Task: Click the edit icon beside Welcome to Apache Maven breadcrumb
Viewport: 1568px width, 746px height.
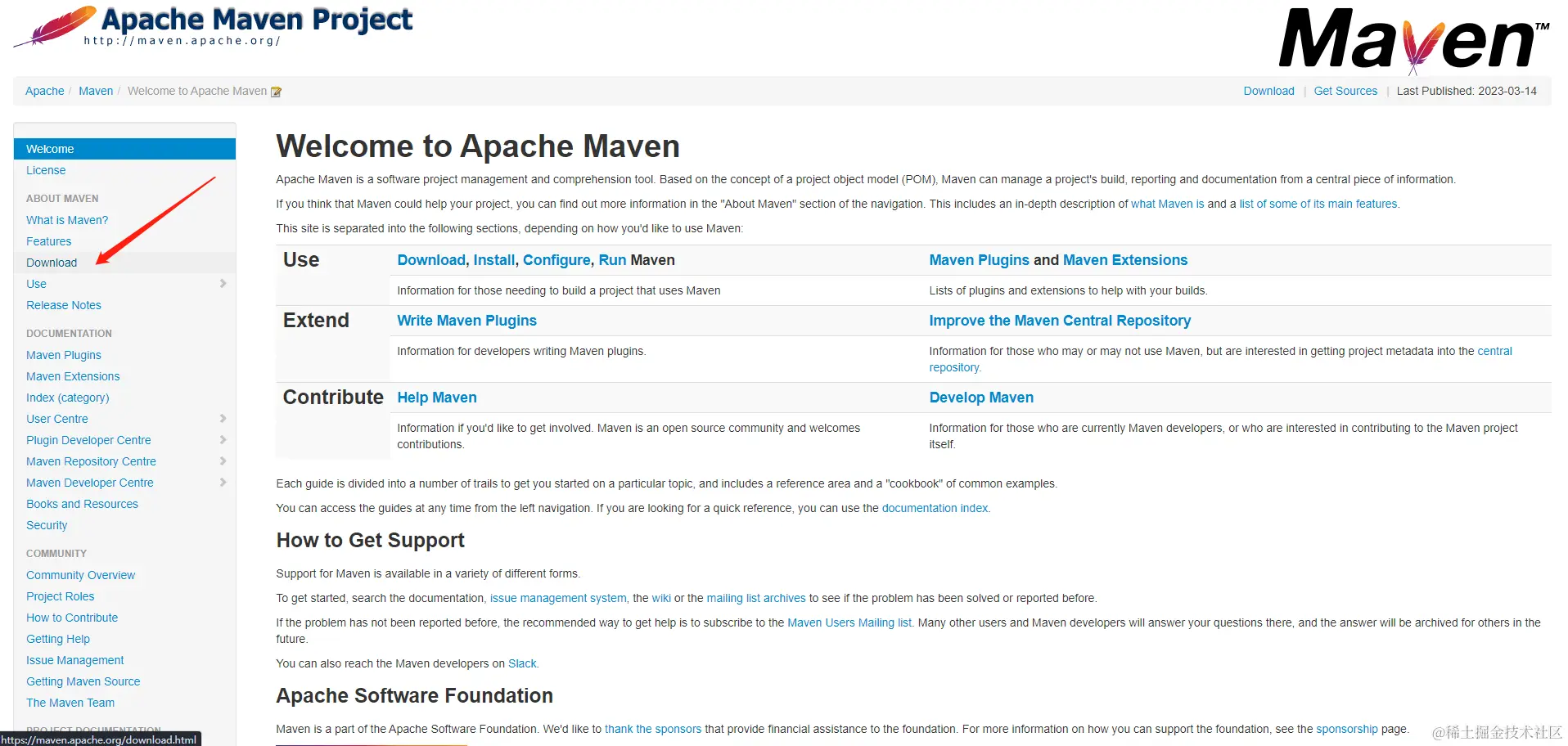Action: [x=277, y=92]
